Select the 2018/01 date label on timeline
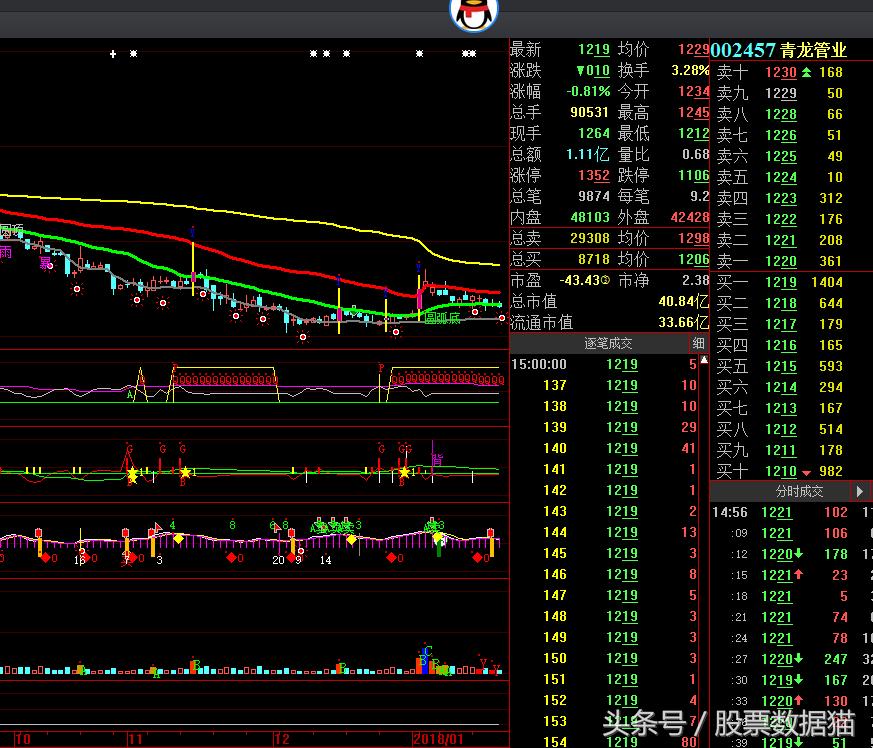This screenshot has height=748, width=873. (x=438, y=738)
